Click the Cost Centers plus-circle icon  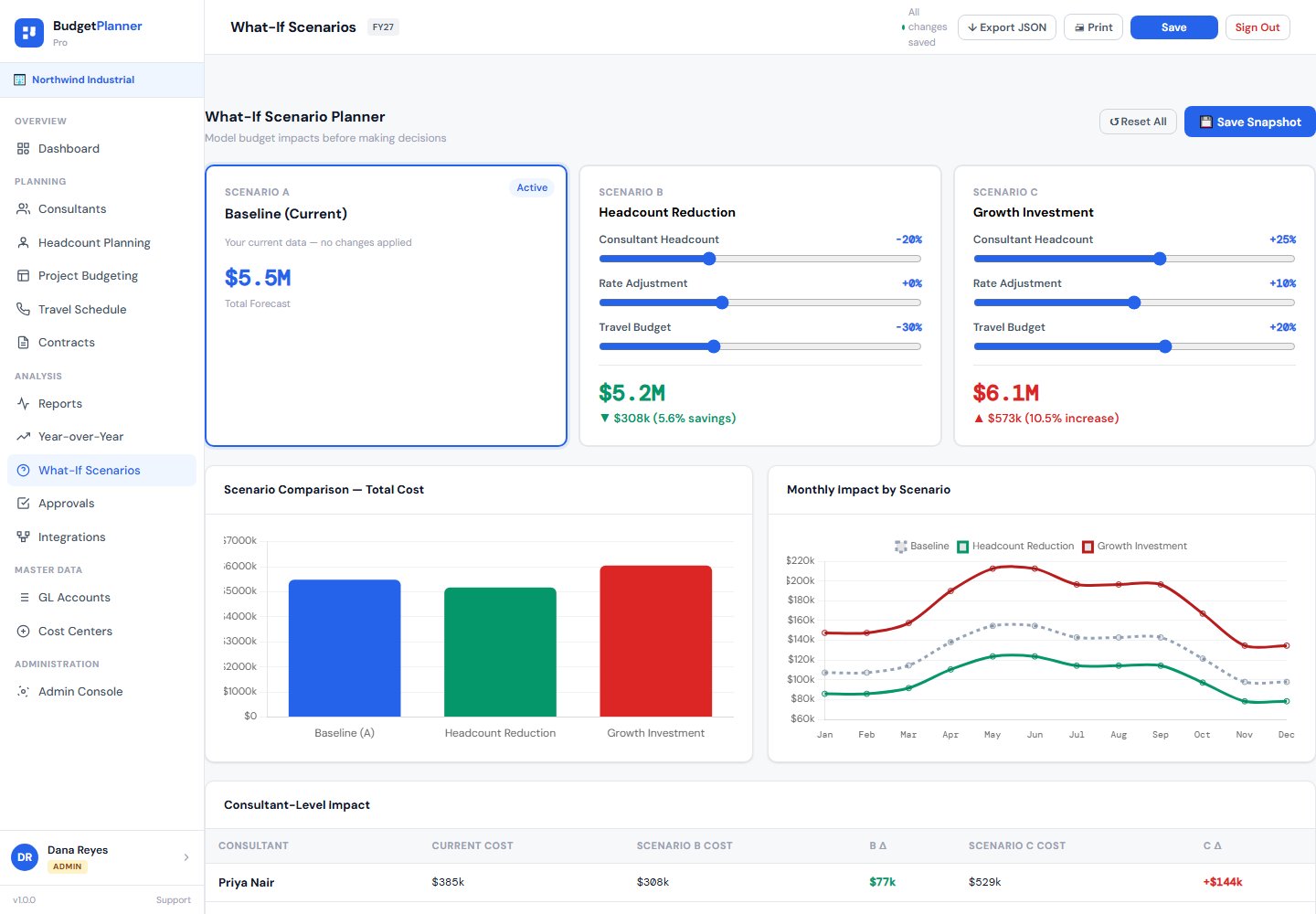(23, 631)
